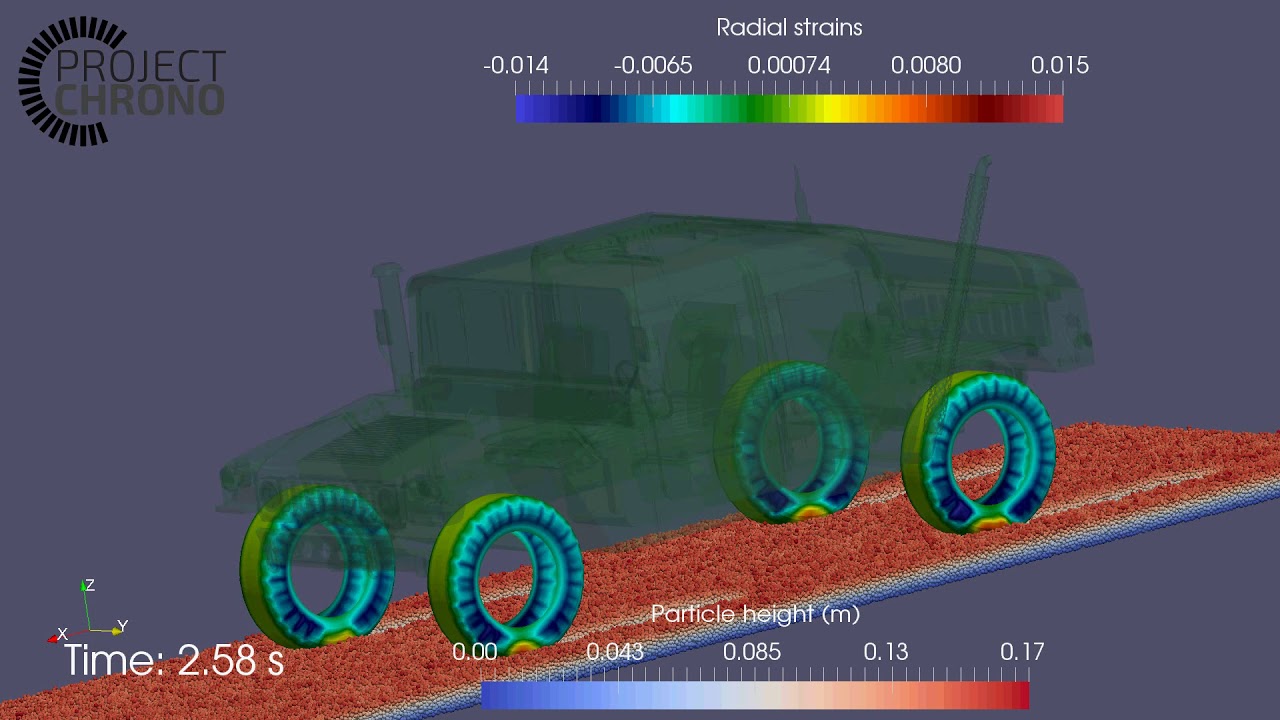
Task: Click the Z label on the orientation axes
Action: pos(90,585)
